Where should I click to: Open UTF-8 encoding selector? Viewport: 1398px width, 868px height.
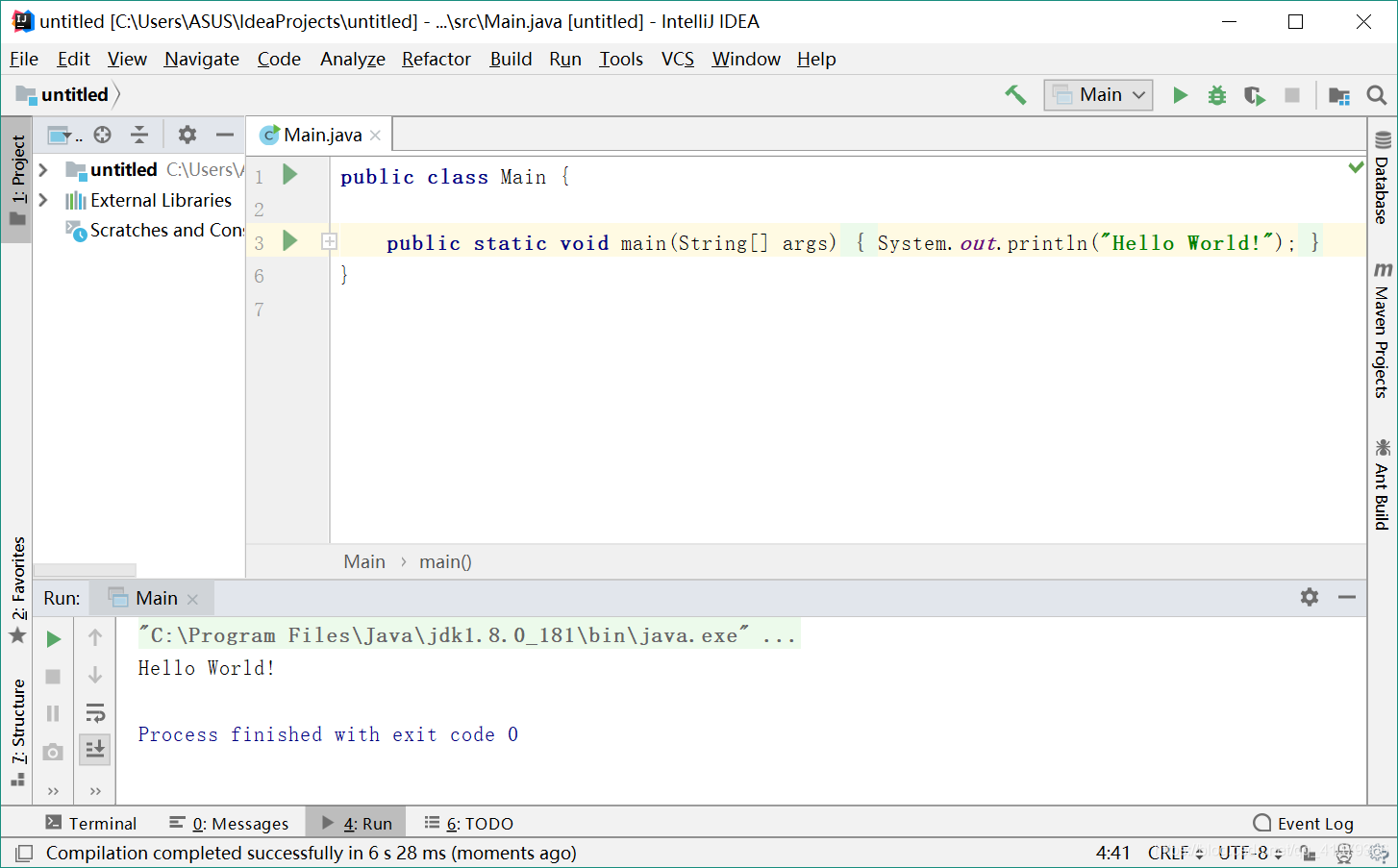coord(1249,853)
